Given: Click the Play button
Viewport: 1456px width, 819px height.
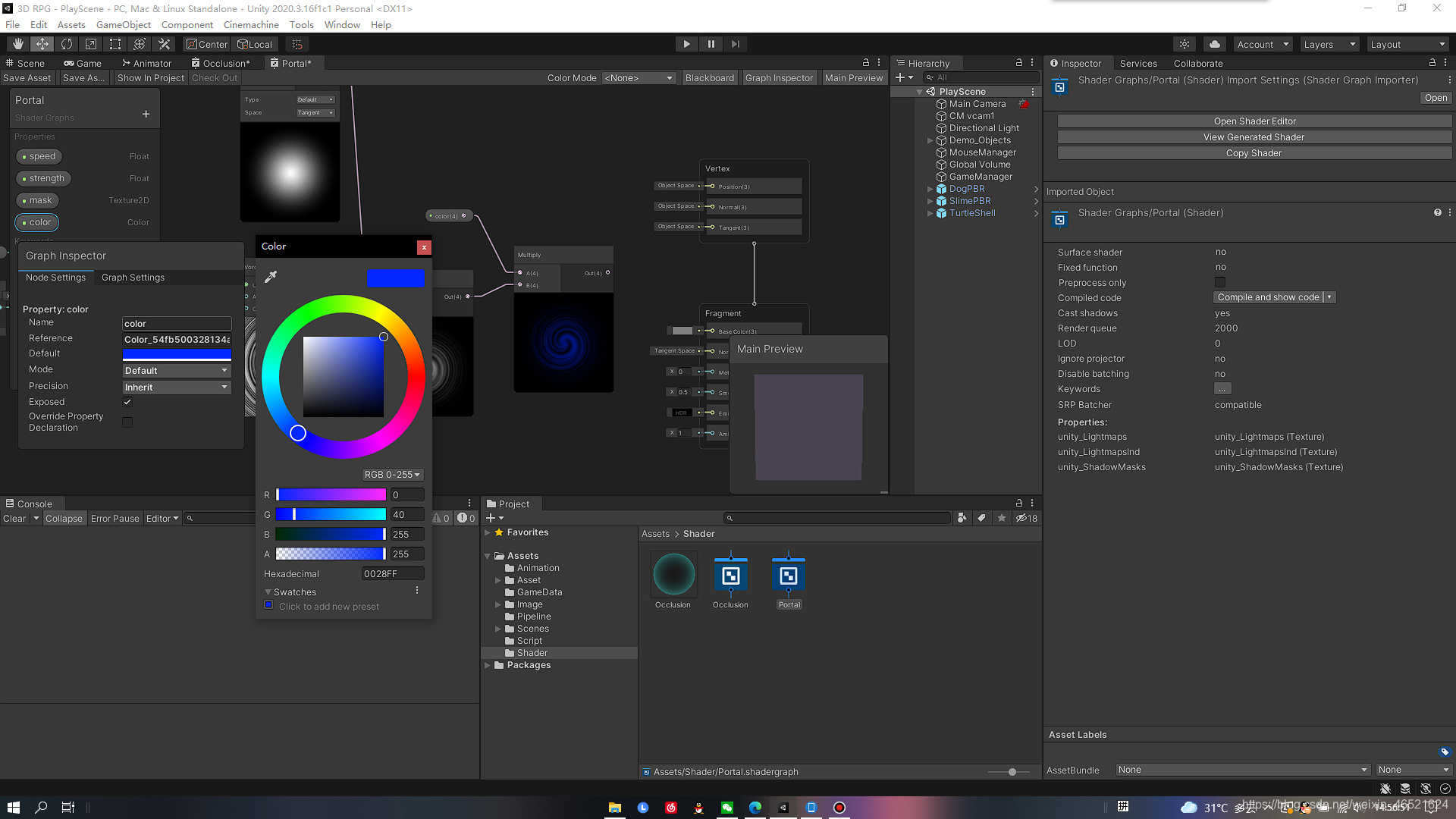Looking at the screenshot, I should click(686, 44).
